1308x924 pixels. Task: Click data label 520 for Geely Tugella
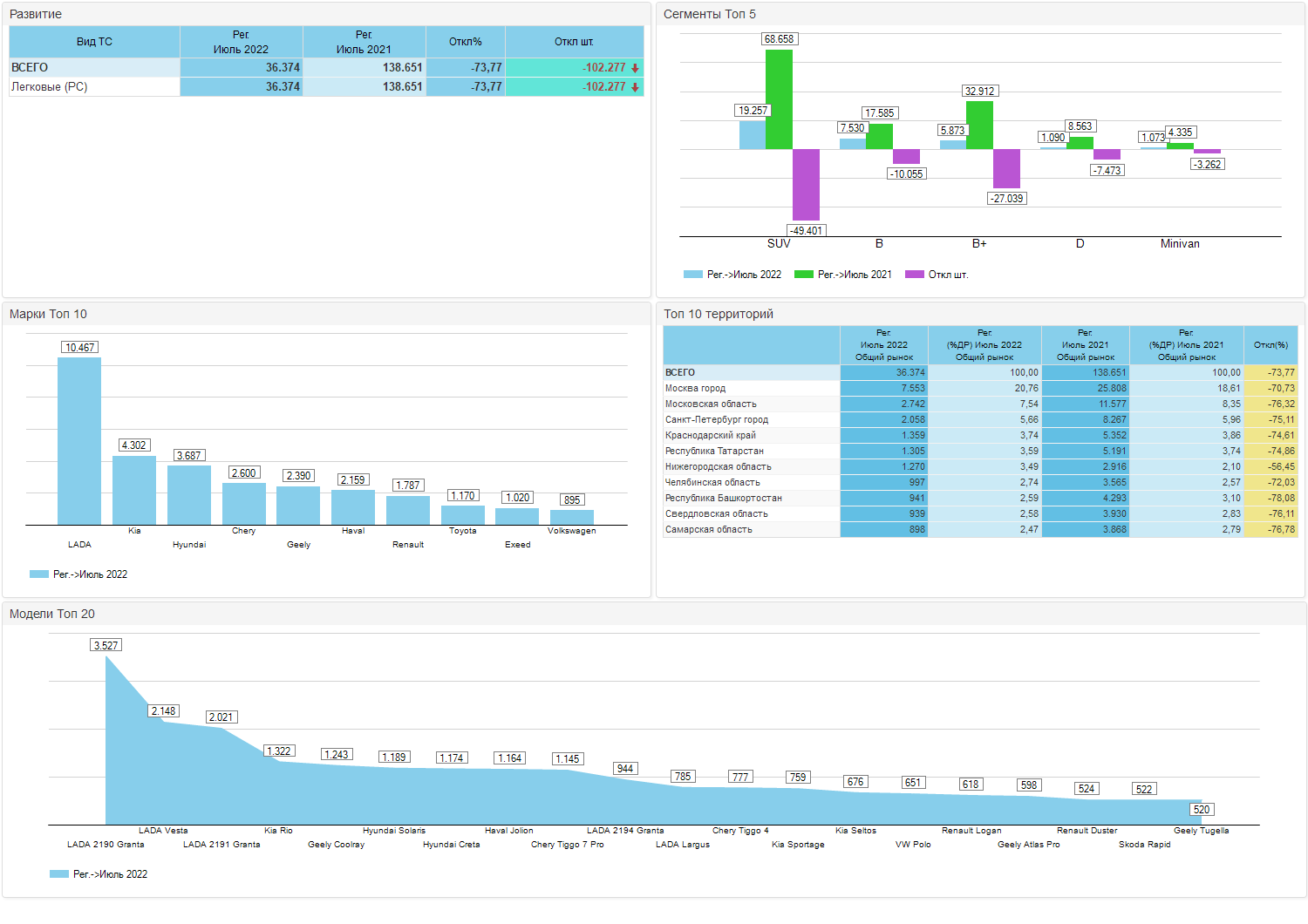(x=1202, y=810)
